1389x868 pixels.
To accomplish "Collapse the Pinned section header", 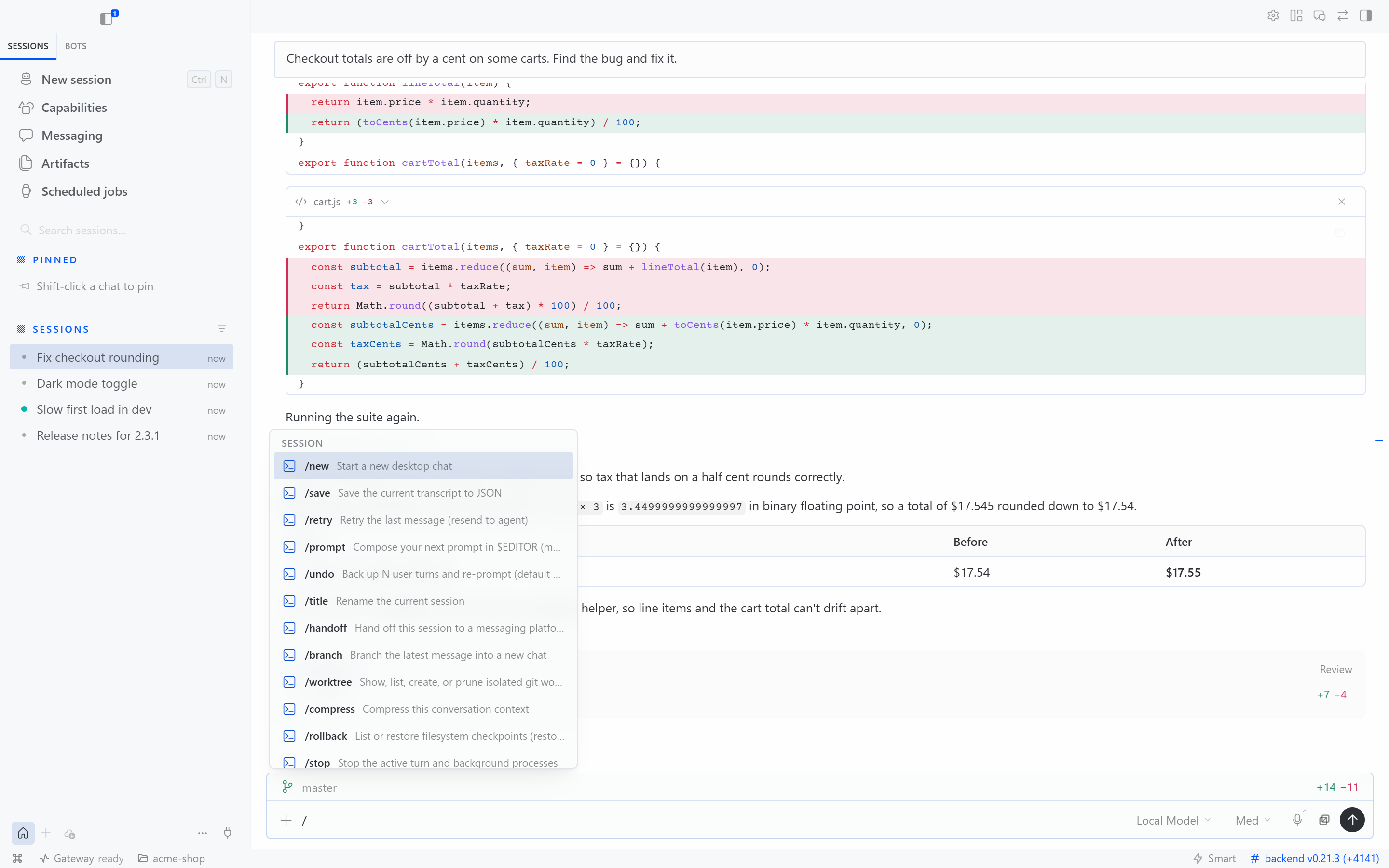I will coord(54,260).
